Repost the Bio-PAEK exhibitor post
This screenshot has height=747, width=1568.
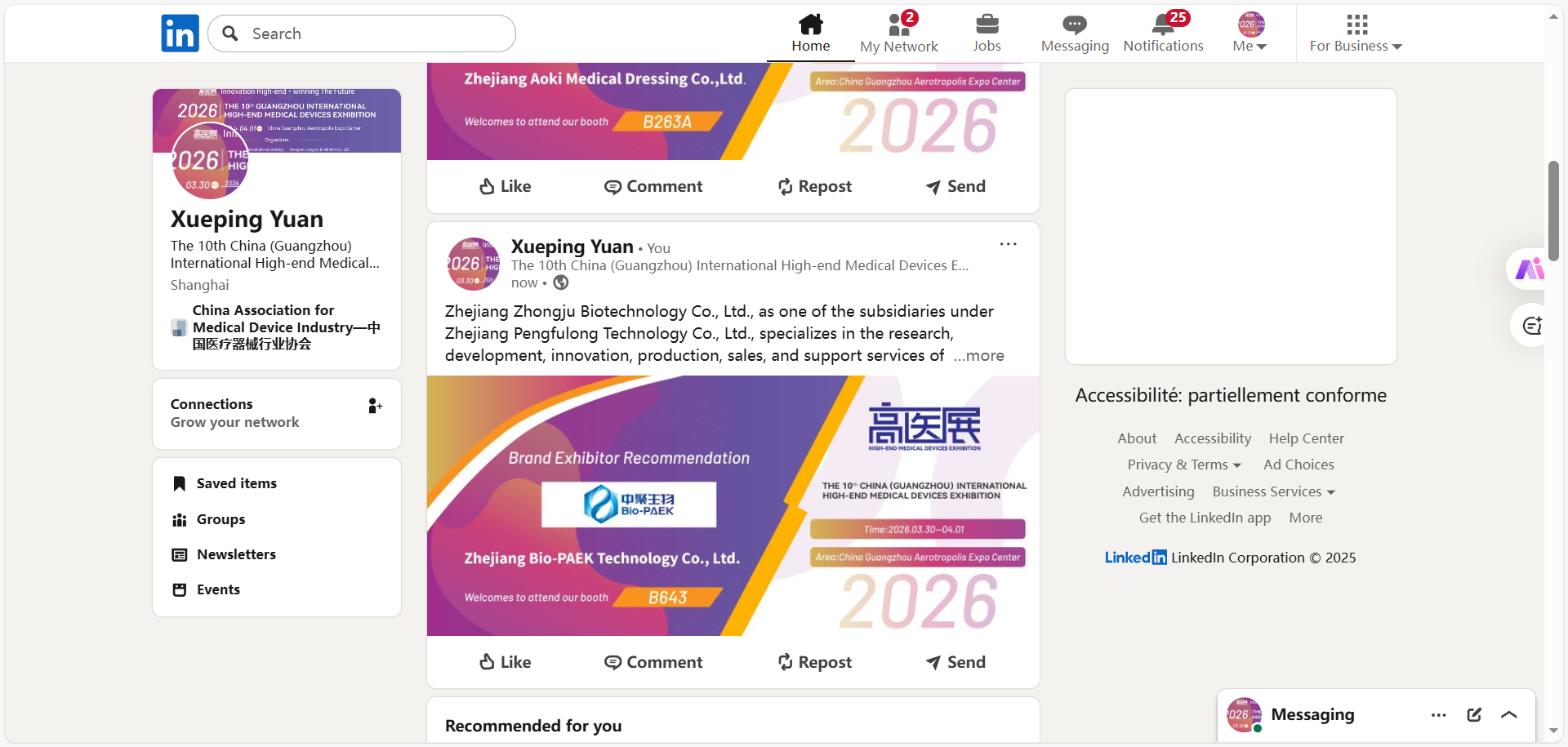point(814,662)
